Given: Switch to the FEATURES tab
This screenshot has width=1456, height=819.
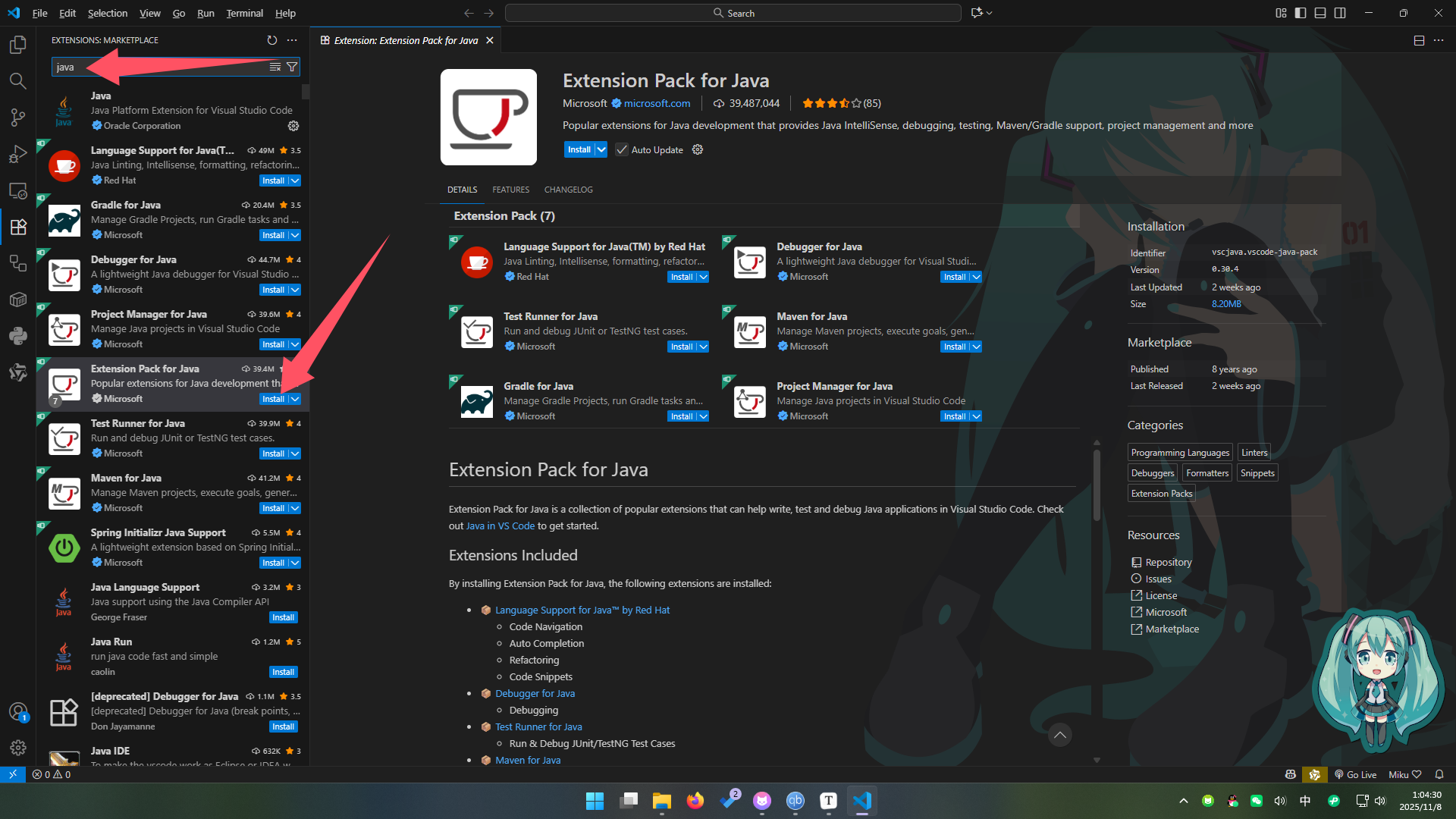Looking at the screenshot, I should pyautogui.click(x=510, y=190).
